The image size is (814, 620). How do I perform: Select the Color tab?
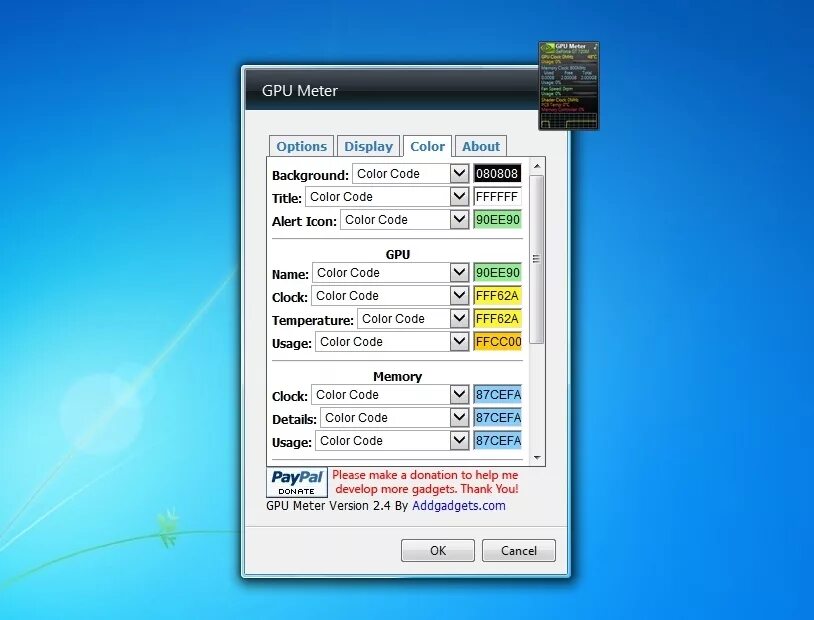pos(427,146)
